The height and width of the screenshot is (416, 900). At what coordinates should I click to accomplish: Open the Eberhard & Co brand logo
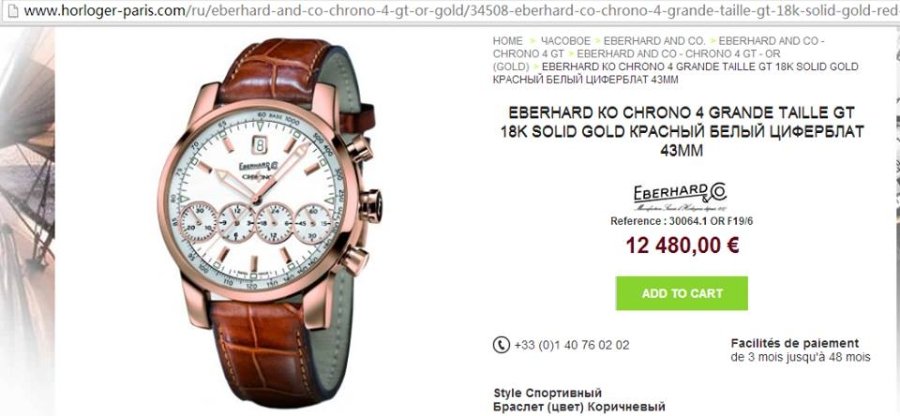(x=681, y=198)
